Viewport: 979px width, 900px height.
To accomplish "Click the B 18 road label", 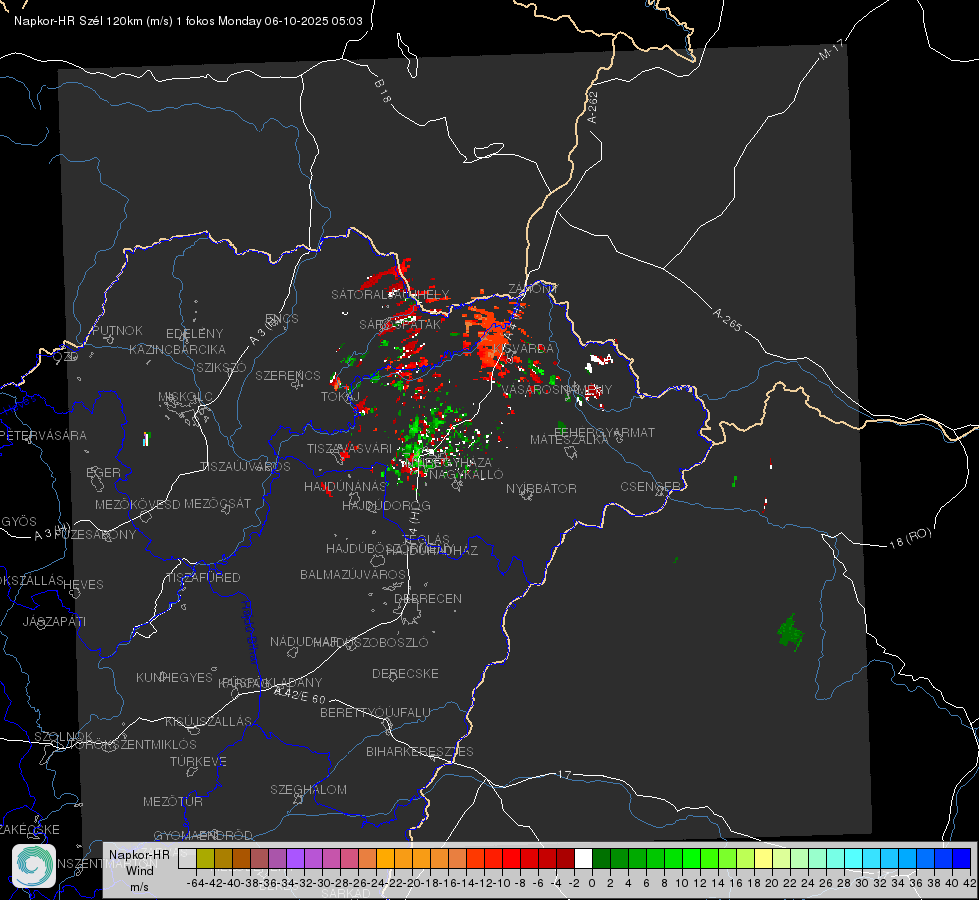I will 383,91.
